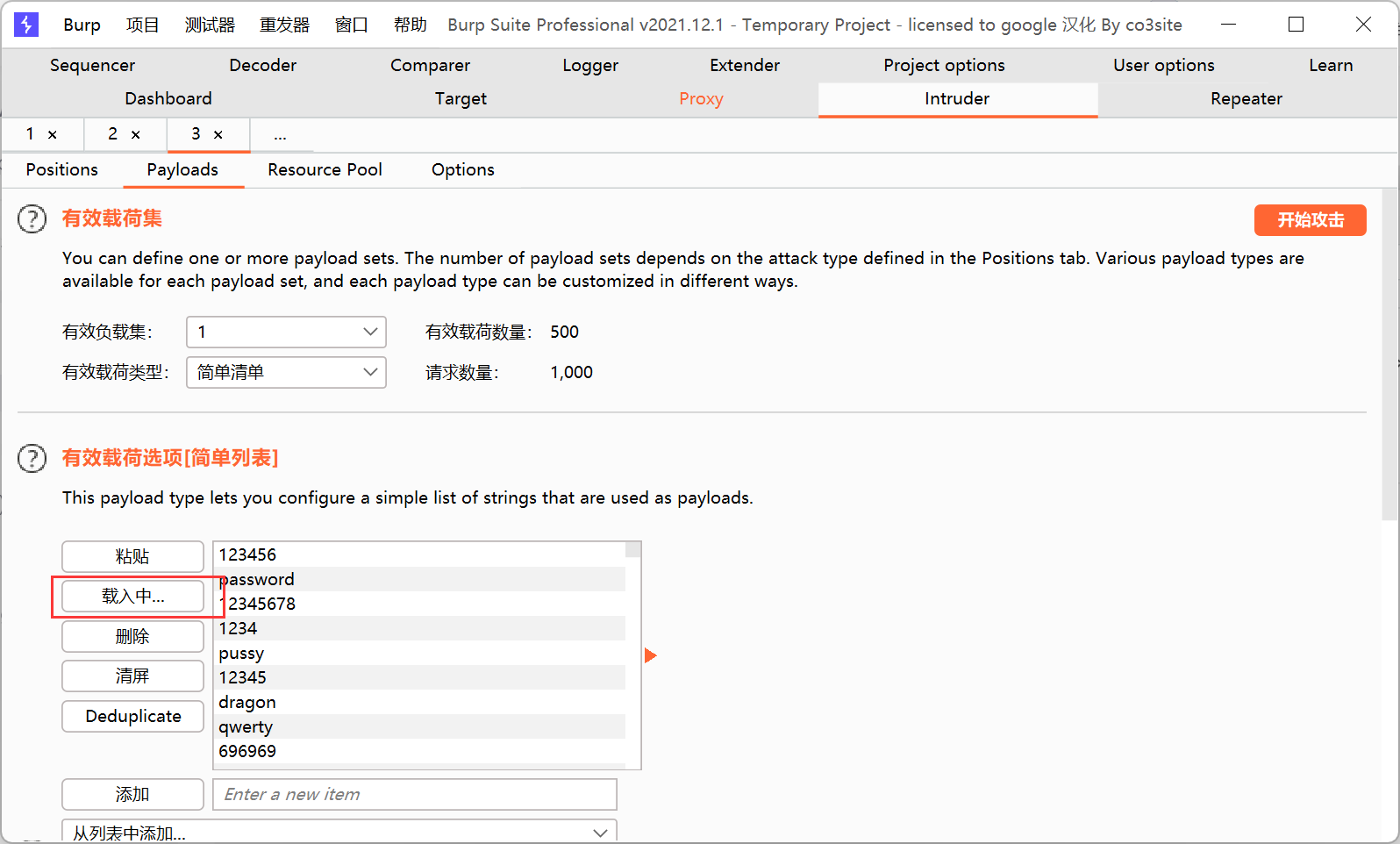Open the Burp menu
Image resolution: width=1400 pixels, height=844 pixels.
82,25
